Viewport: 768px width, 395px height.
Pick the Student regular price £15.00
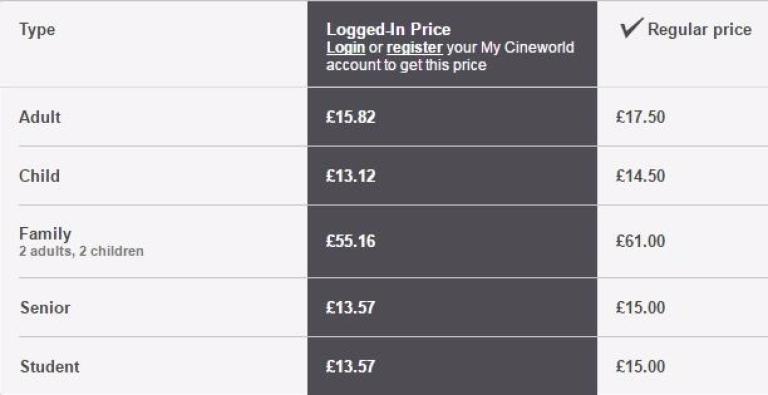coord(641,367)
